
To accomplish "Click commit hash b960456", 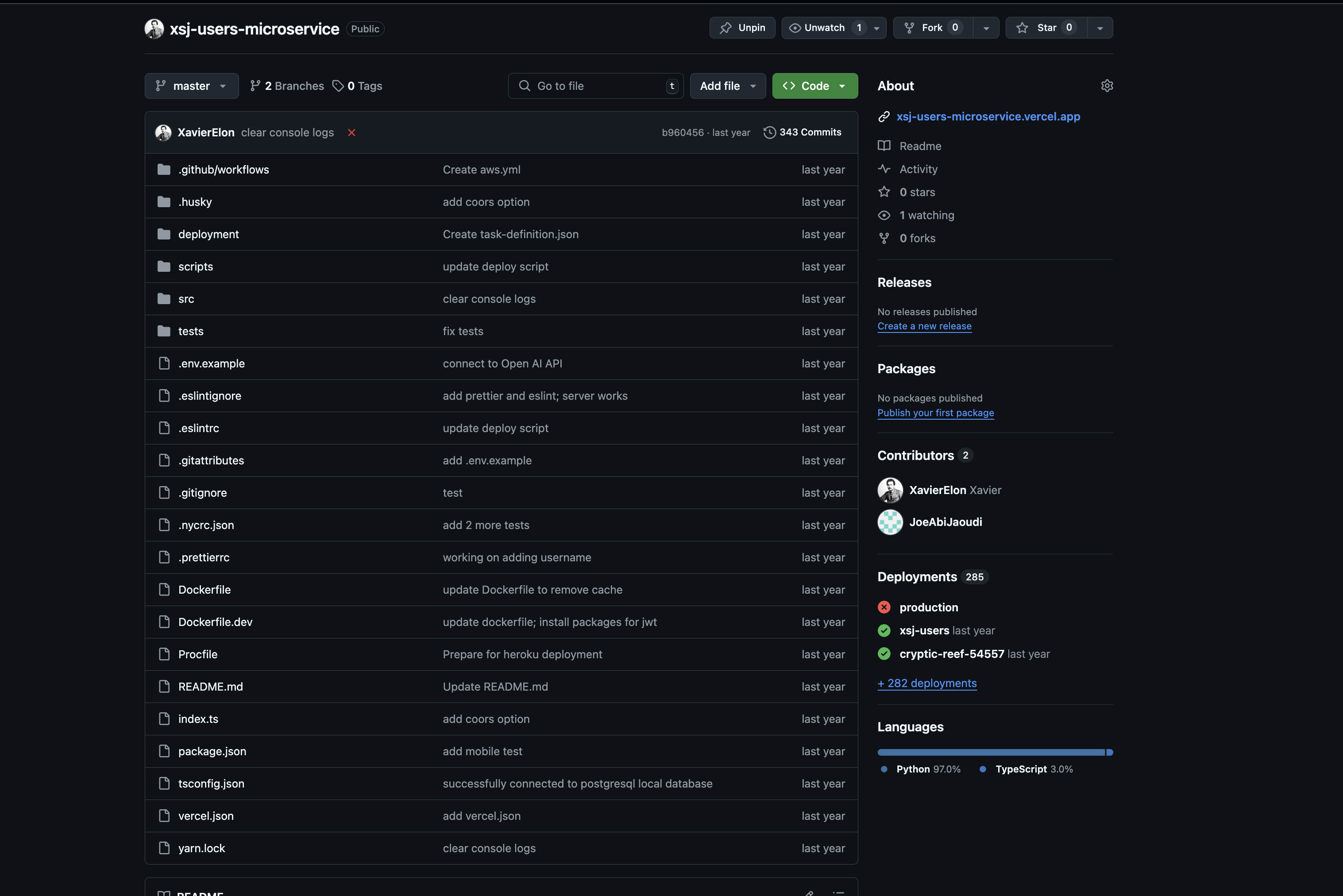I will coord(683,132).
